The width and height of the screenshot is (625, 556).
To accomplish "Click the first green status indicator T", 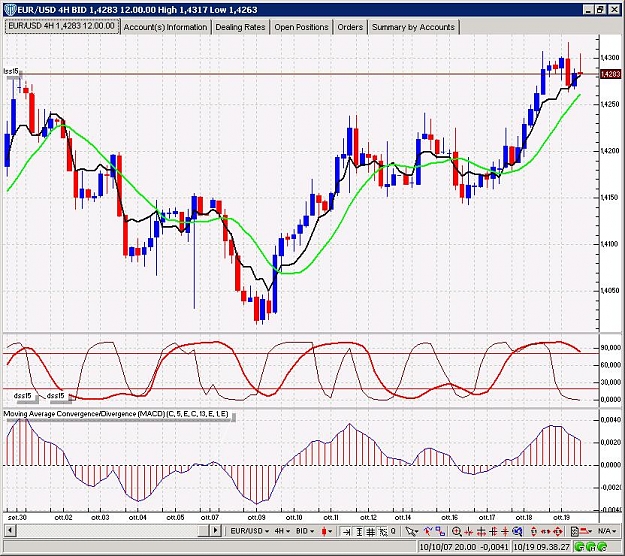I will click(x=580, y=547).
